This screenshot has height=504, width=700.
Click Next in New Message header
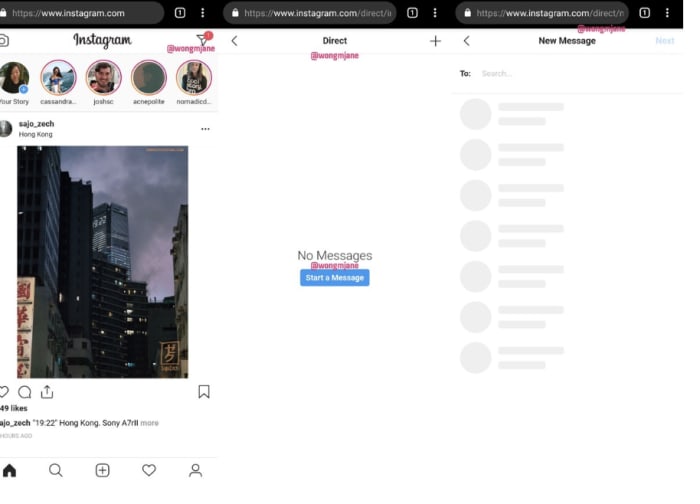tap(665, 41)
